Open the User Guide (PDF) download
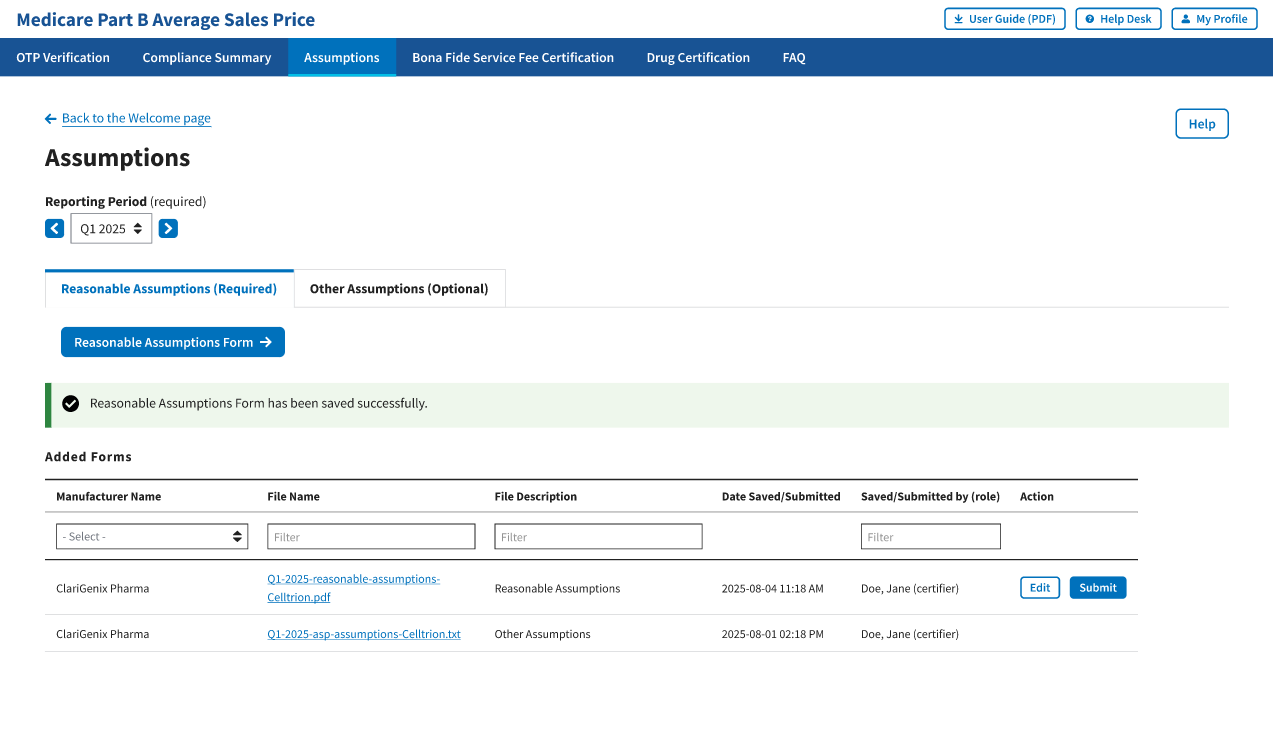Screen dimensions: 1273x737 pyautogui.click(x=1004, y=19)
